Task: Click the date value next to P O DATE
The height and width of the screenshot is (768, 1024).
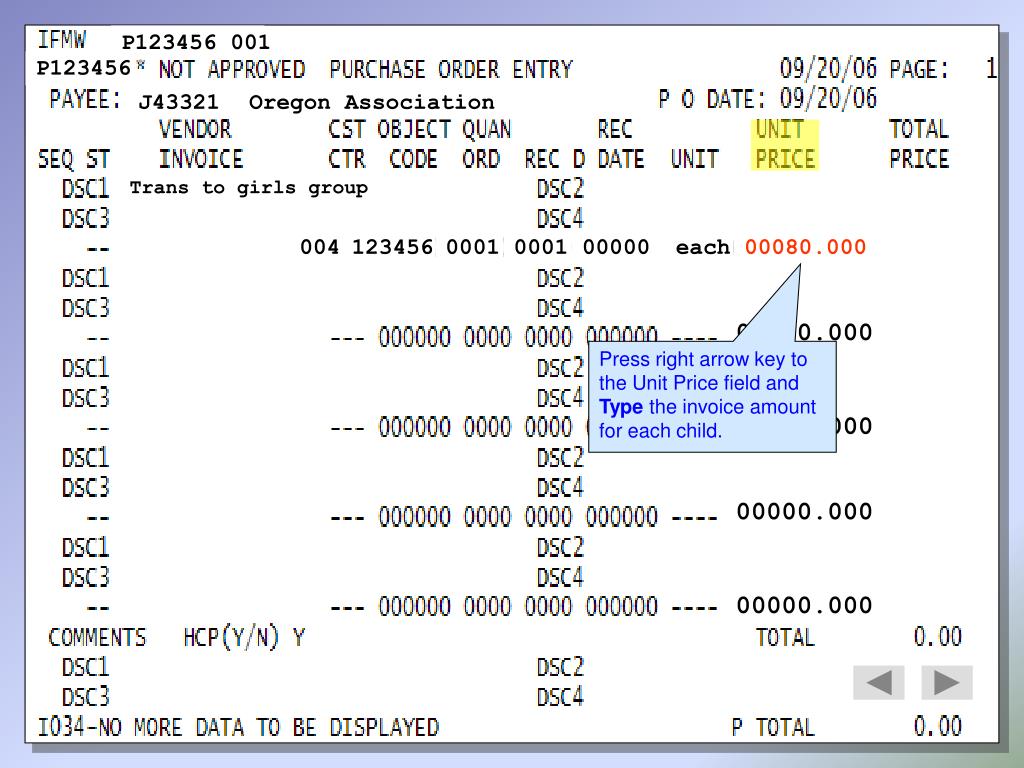Action: pyautogui.click(x=828, y=99)
